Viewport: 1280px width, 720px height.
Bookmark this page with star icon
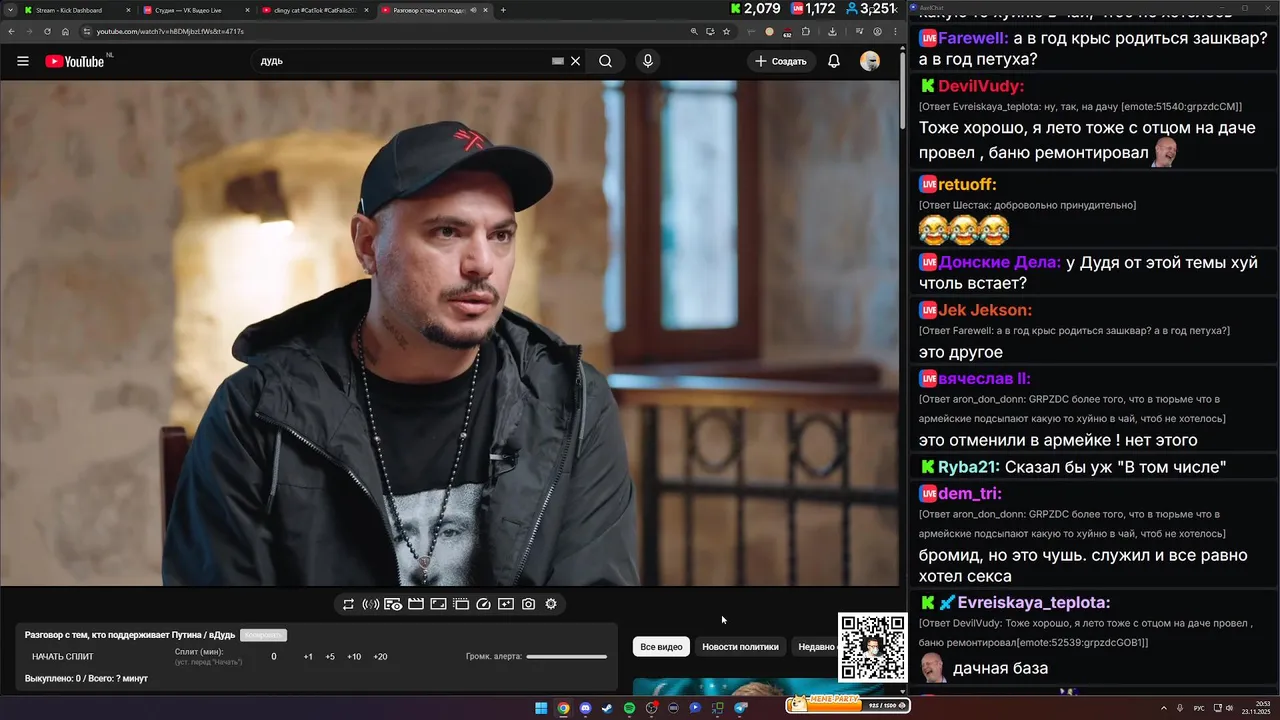click(727, 31)
